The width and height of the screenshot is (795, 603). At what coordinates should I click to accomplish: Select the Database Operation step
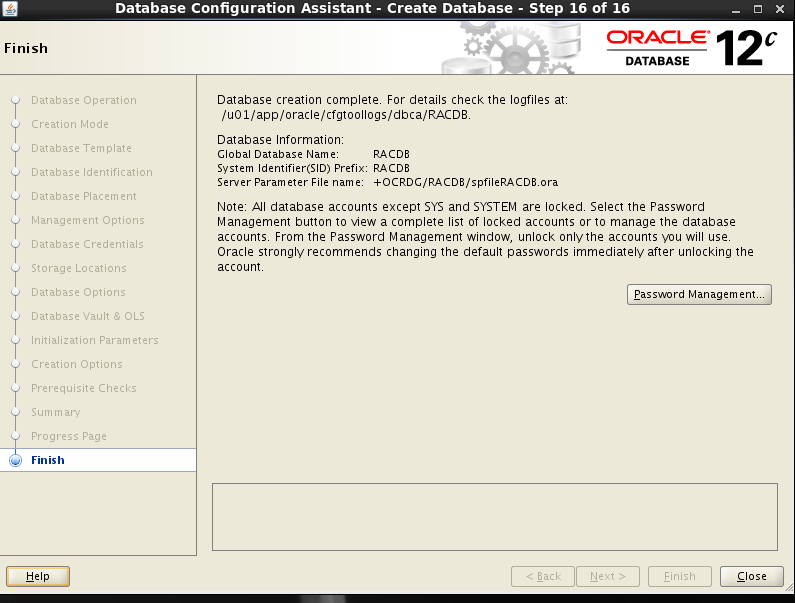tap(84, 100)
